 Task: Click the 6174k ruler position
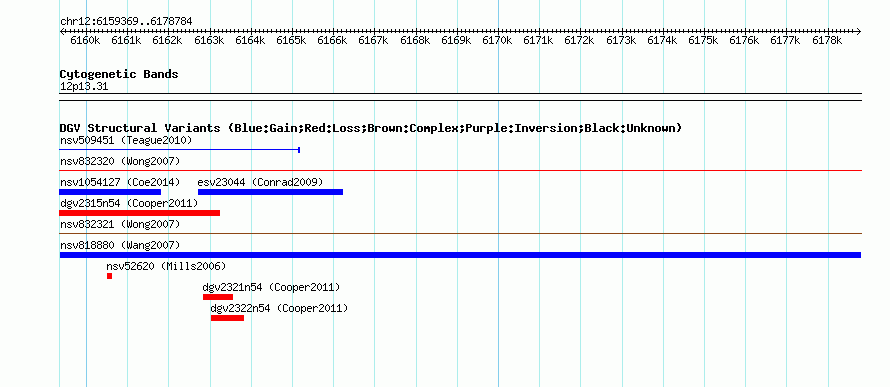pos(662,40)
